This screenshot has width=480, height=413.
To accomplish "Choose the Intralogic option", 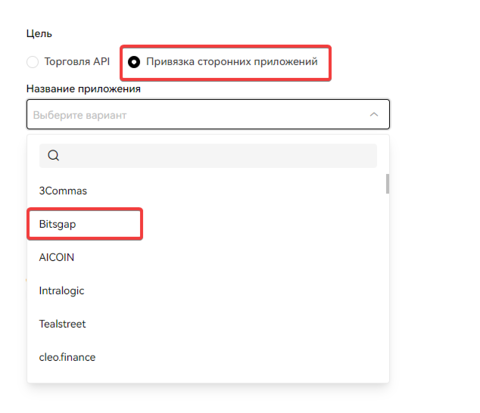I will [x=208, y=291].
